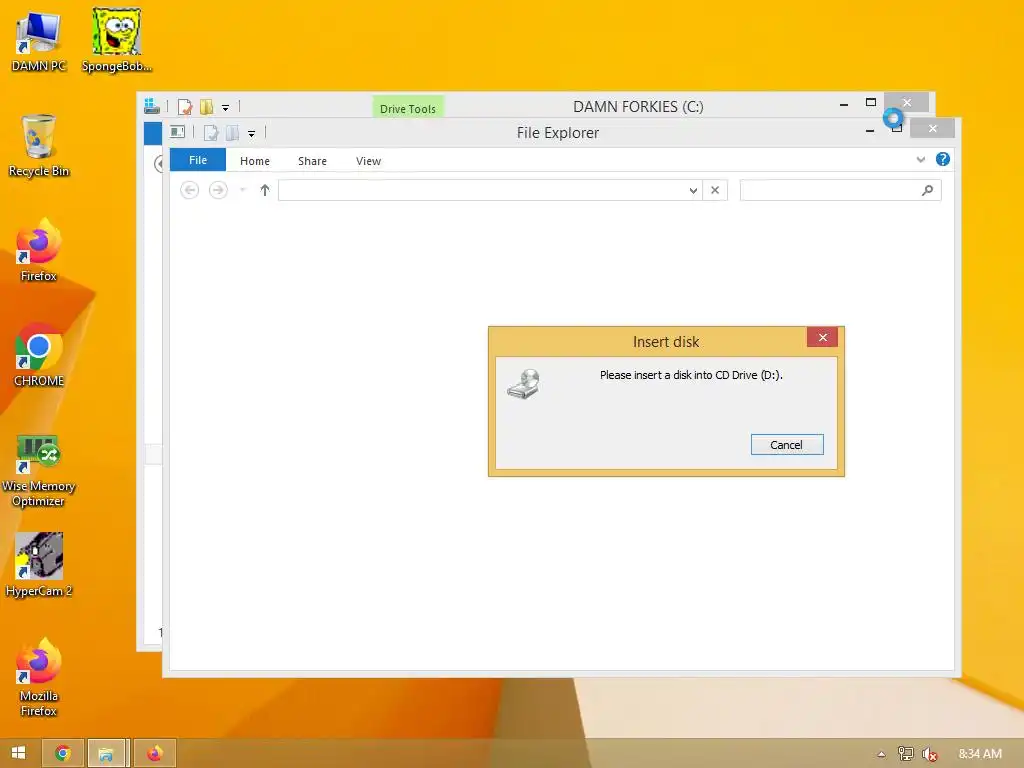Open Firefox from the taskbar
The width and height of the screenshot is (1024, 768).
pyautogui.click(x=155, y=754)
